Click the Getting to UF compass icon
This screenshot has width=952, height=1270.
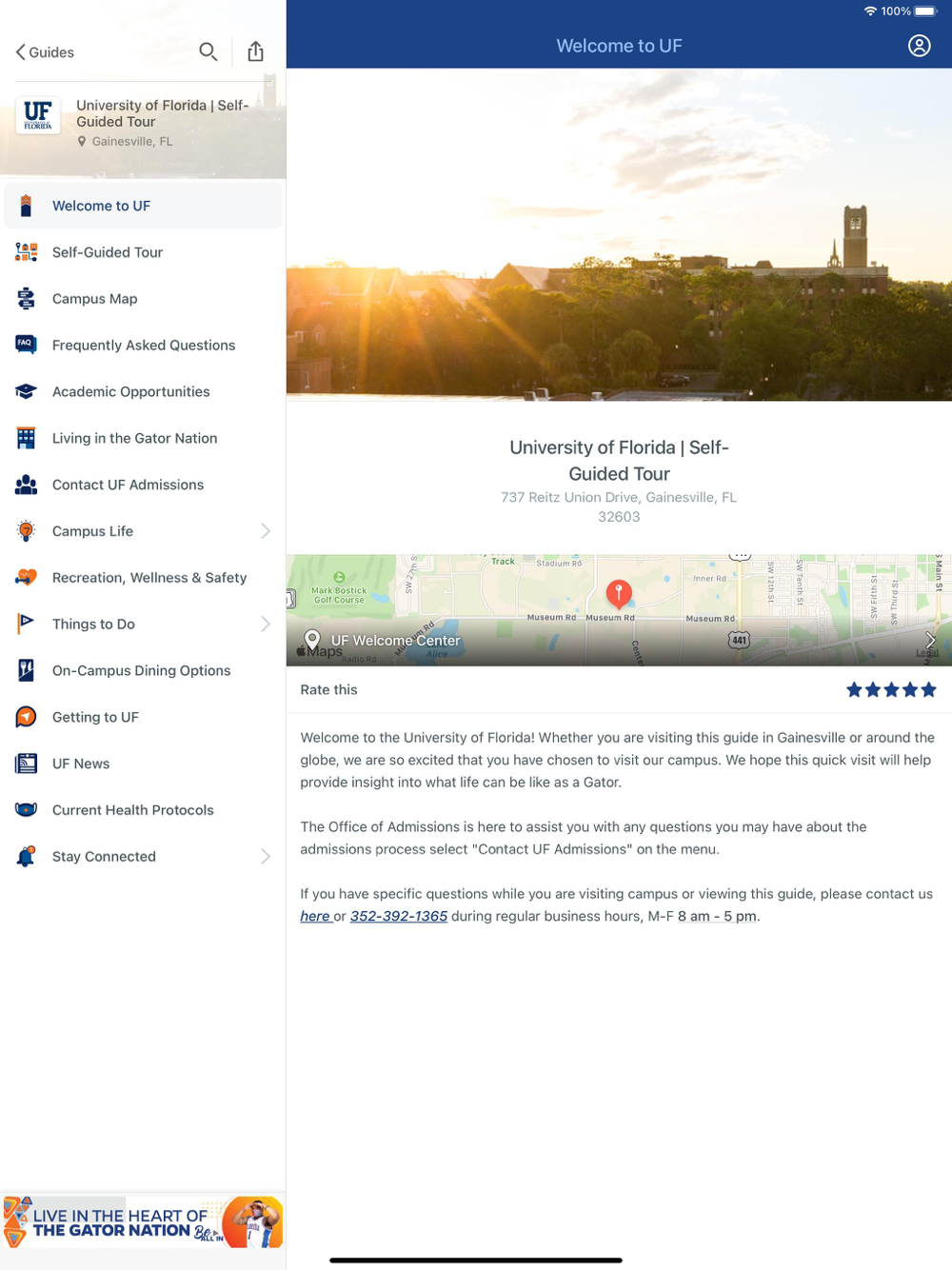click(26, 717)
